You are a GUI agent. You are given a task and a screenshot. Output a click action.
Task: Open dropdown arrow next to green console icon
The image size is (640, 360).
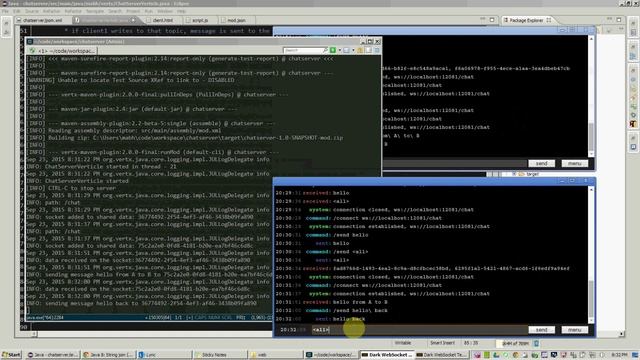click(x=340, y=50)
